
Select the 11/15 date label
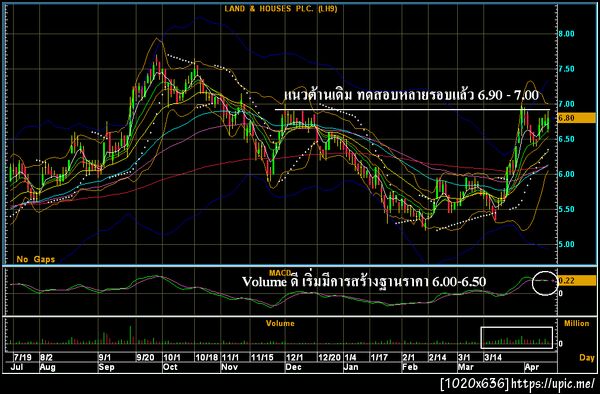pos(262,358)
